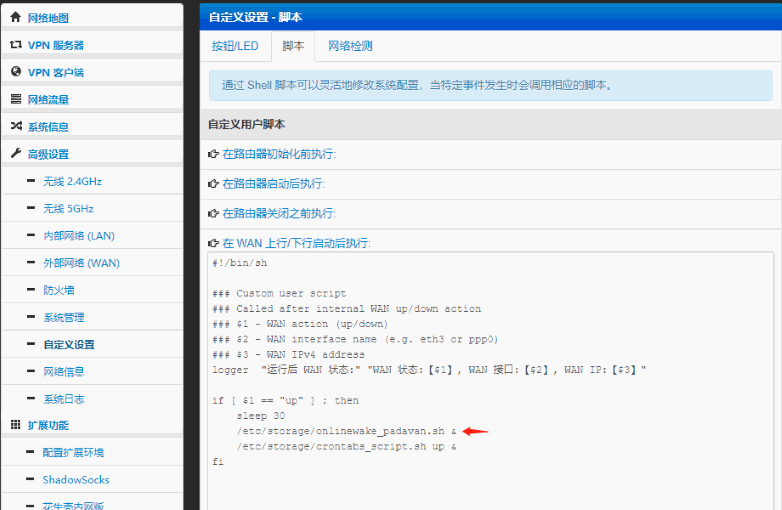Open 外部网络 (WAN) settings
Screen dimensions: 782x510
[x=81, y=263]
